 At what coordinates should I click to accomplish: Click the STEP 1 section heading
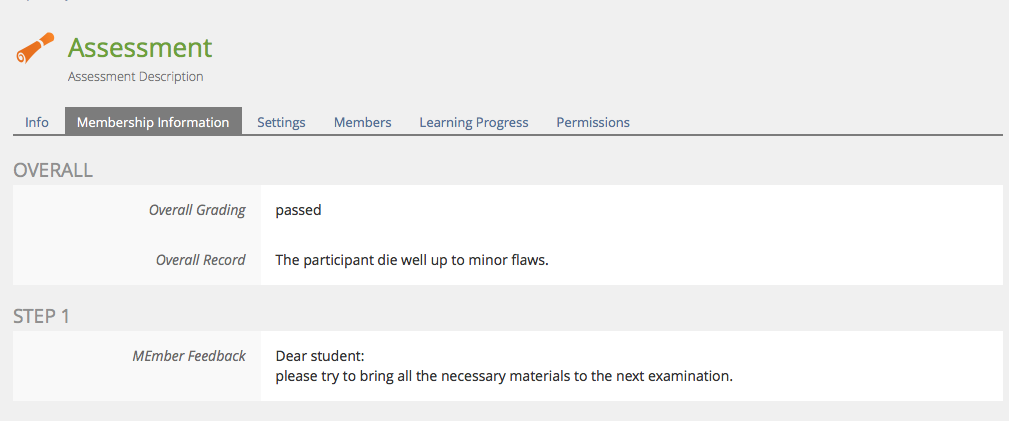[x=41, y=316]
